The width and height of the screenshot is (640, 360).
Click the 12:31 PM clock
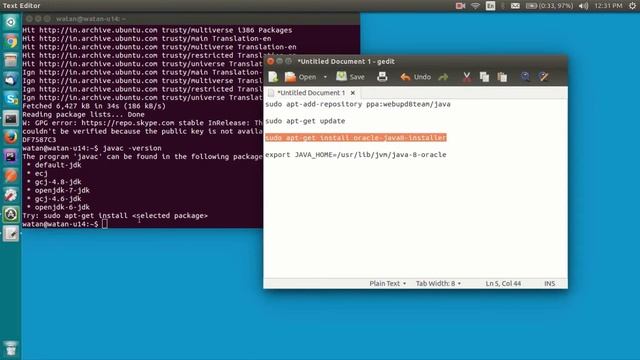tap(608, 6)
